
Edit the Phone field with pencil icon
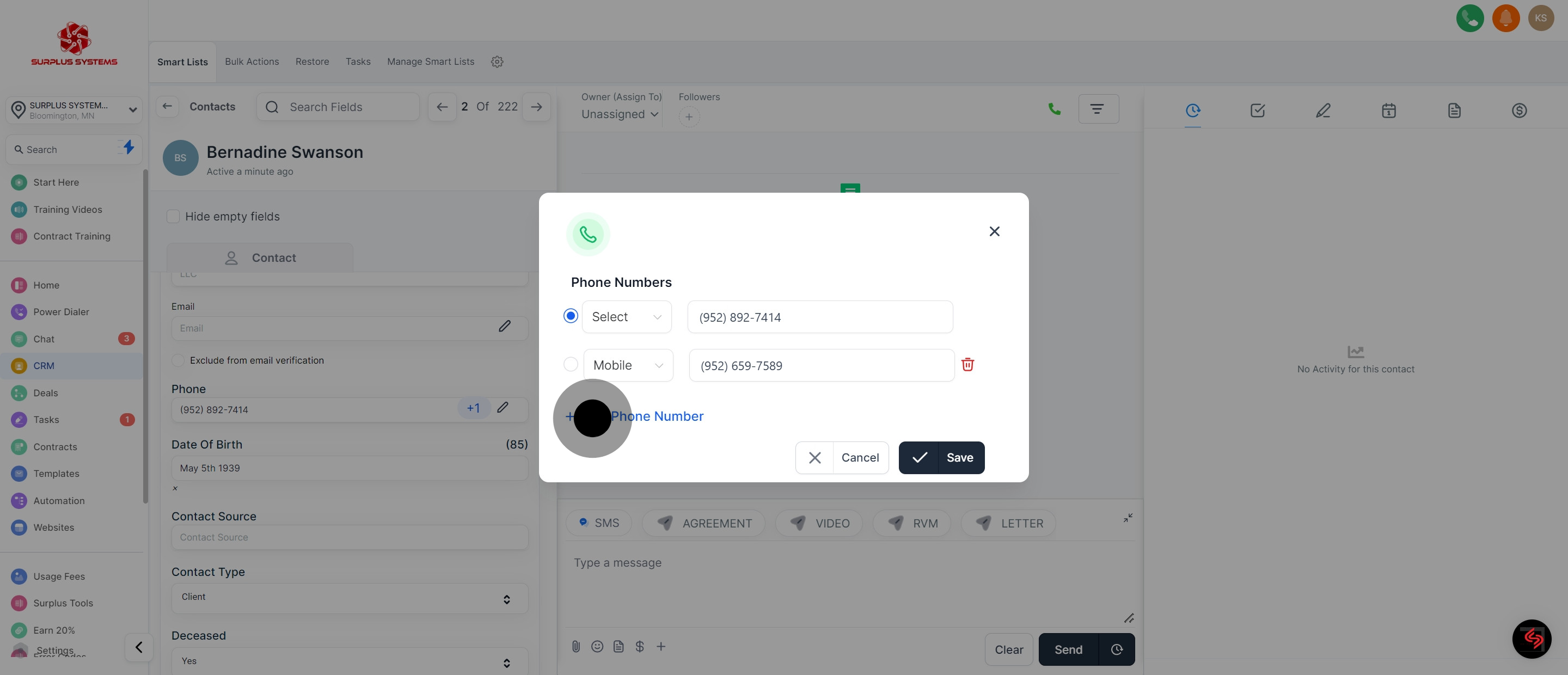pos(503,408)
